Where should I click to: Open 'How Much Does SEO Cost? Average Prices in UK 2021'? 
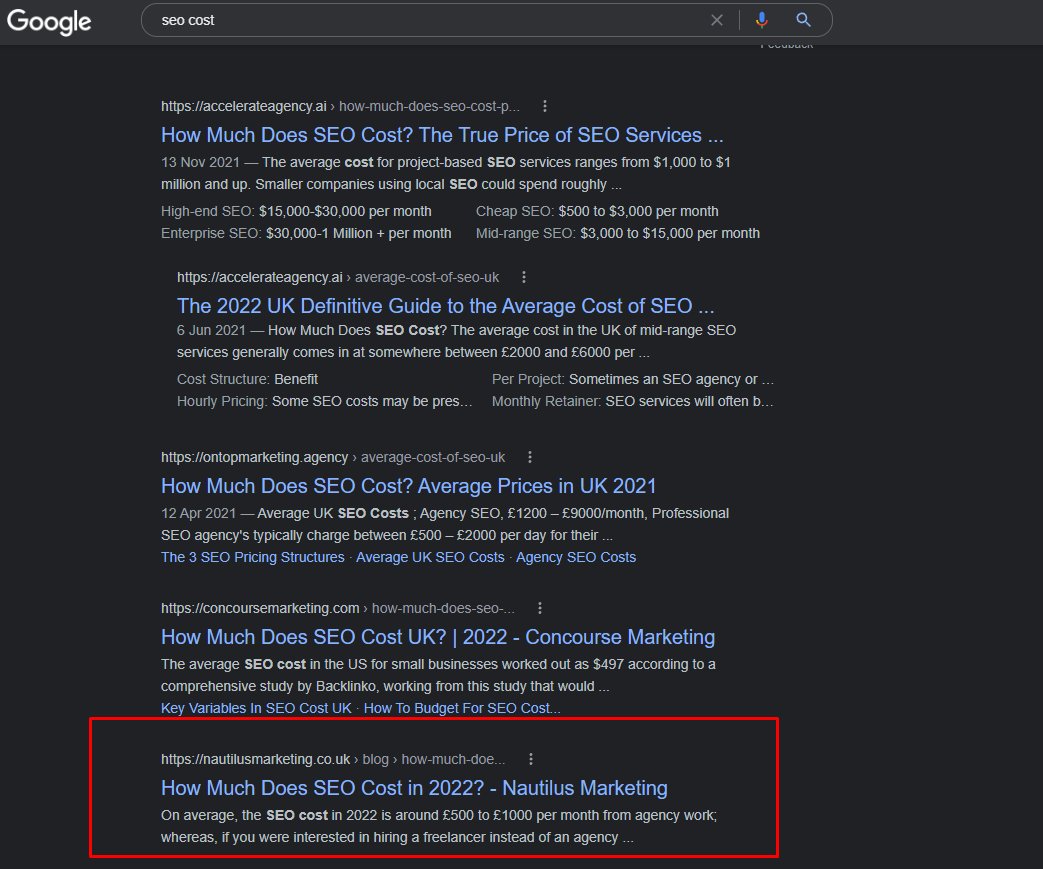408,486
